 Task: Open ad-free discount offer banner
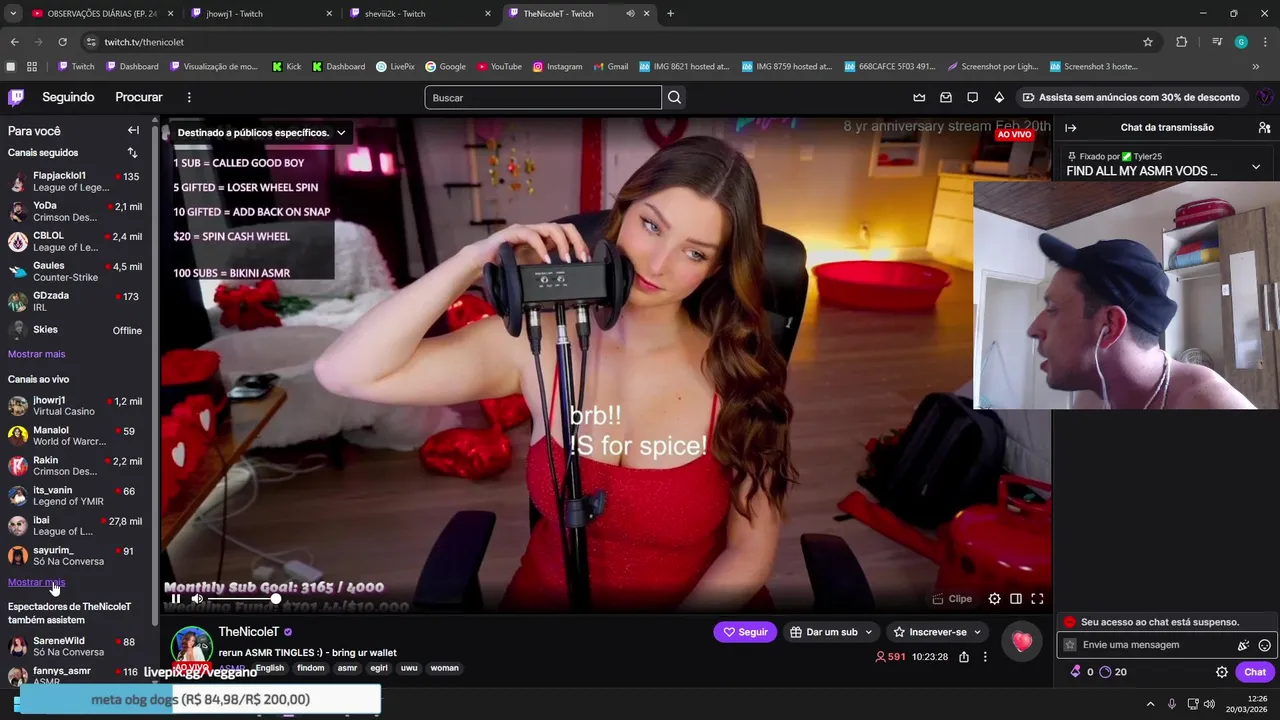coord(1131,97)
